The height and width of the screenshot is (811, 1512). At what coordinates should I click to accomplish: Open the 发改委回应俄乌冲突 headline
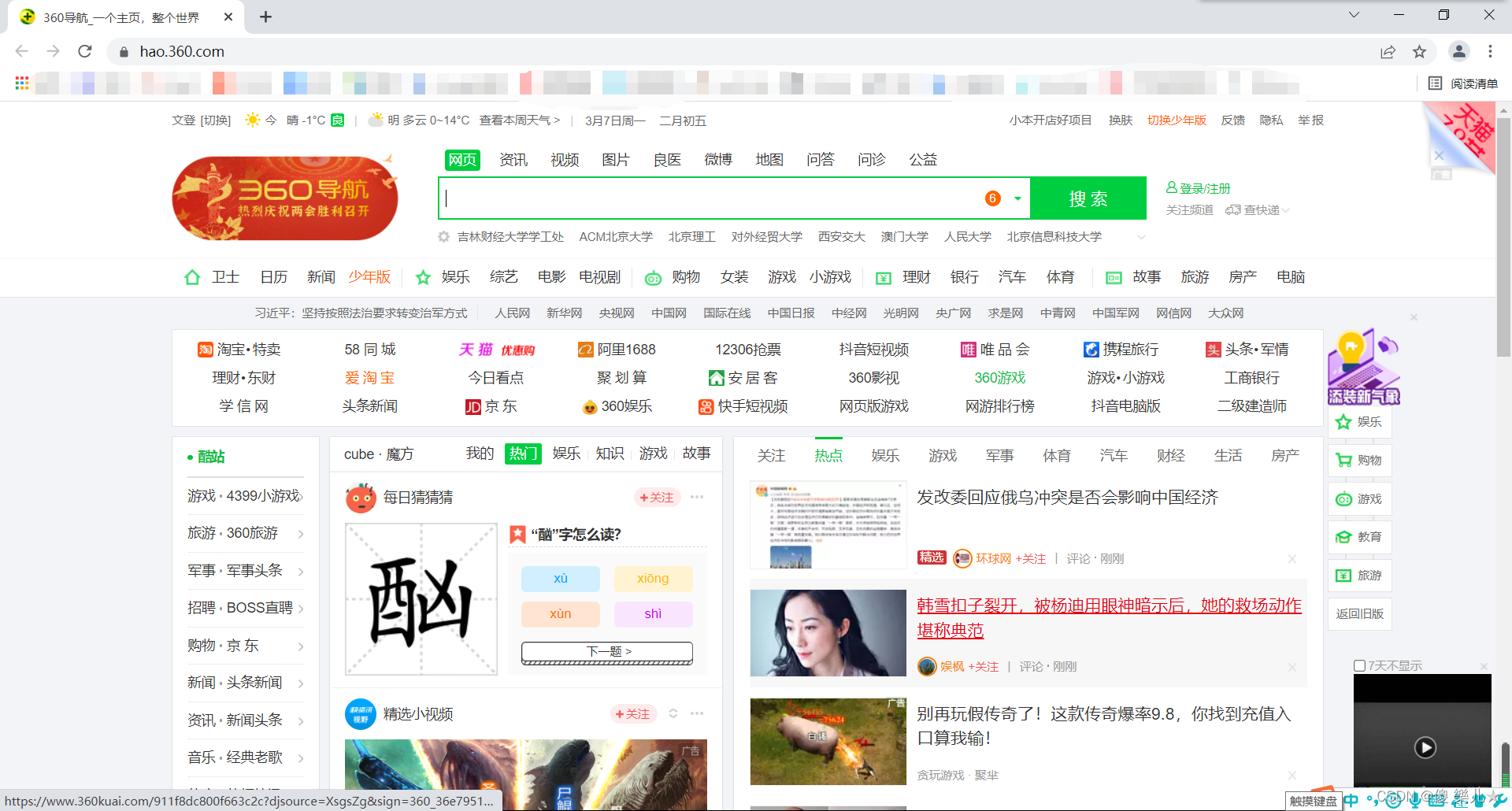click(x=1067, y=498)
